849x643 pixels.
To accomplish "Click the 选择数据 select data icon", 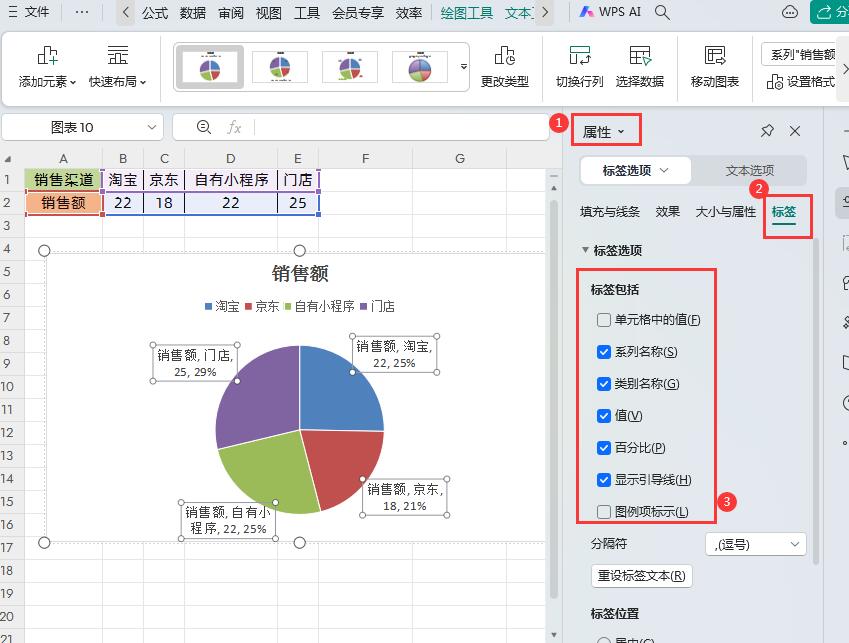I will (x=640, y=56).
